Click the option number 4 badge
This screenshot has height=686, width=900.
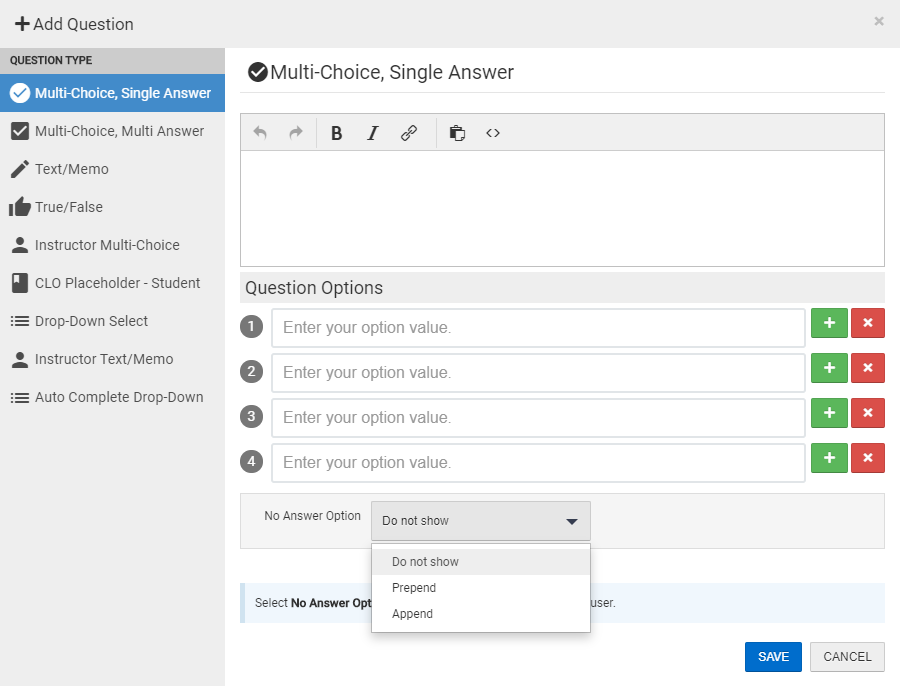pyautogui.click(x=251, y=462)
